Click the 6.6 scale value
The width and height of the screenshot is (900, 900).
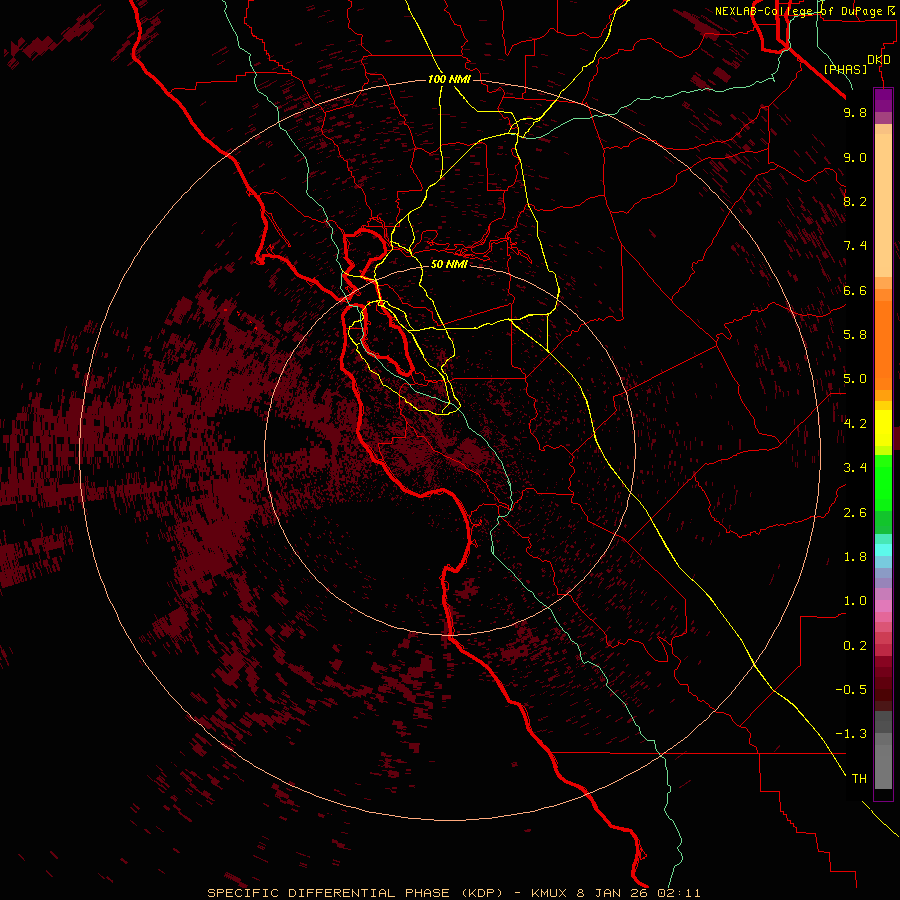(x=855, y=290)
